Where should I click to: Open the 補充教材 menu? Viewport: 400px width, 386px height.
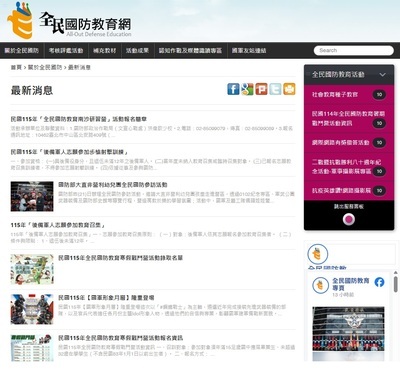click(x=105, y=51)
